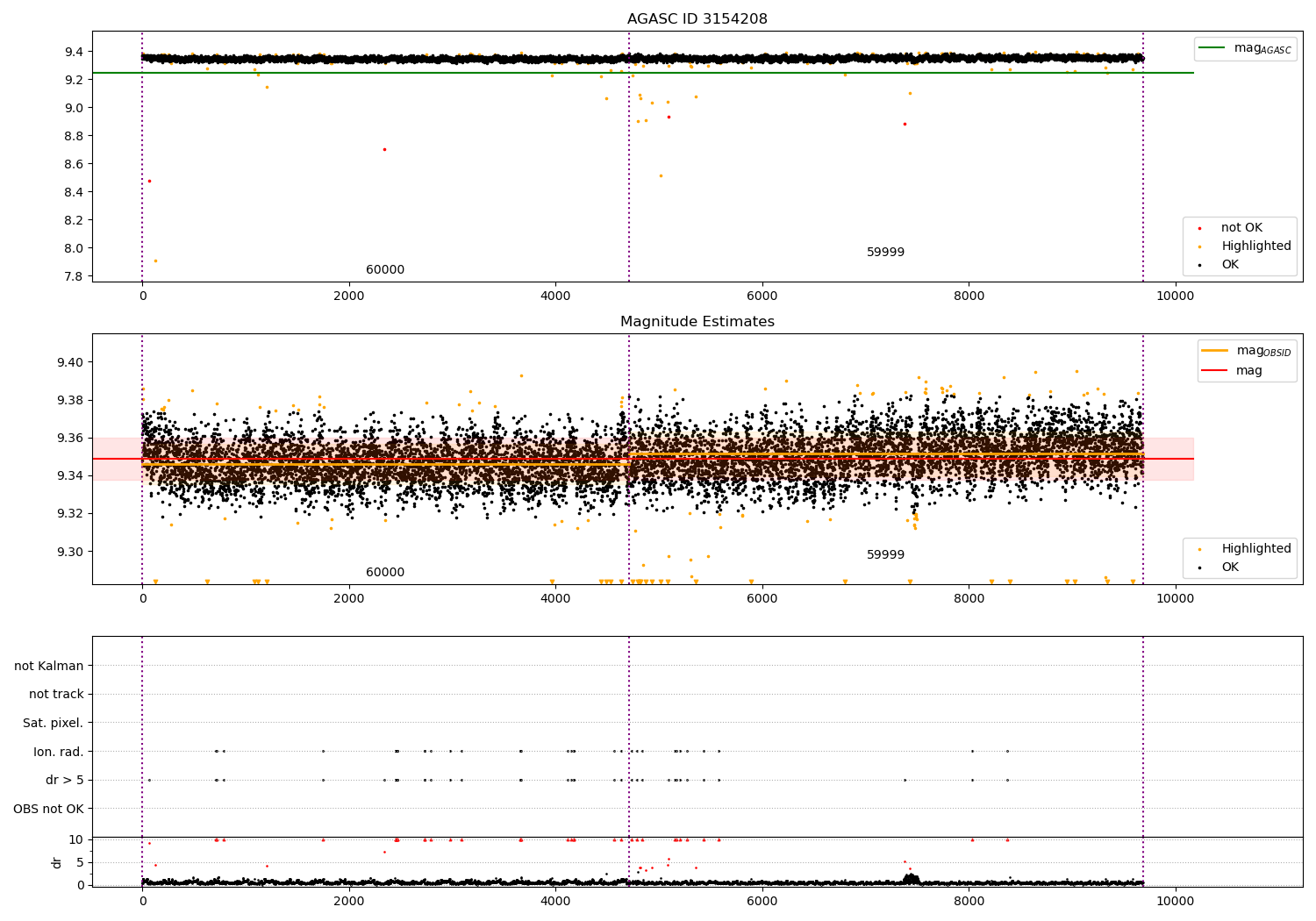Screen dimensions: 1316x921
Task: Select the mag AGASC legend entry
Action: coord(1245,48)
